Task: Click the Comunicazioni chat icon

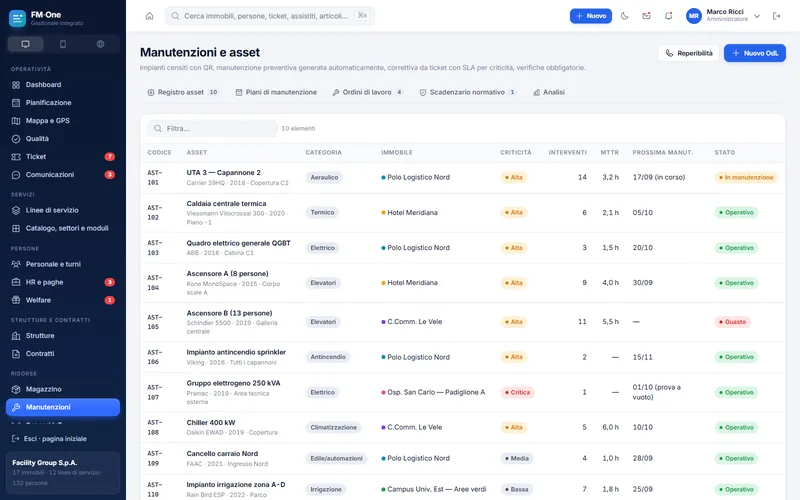Action: pyautogui.click(x=16, y=174)
